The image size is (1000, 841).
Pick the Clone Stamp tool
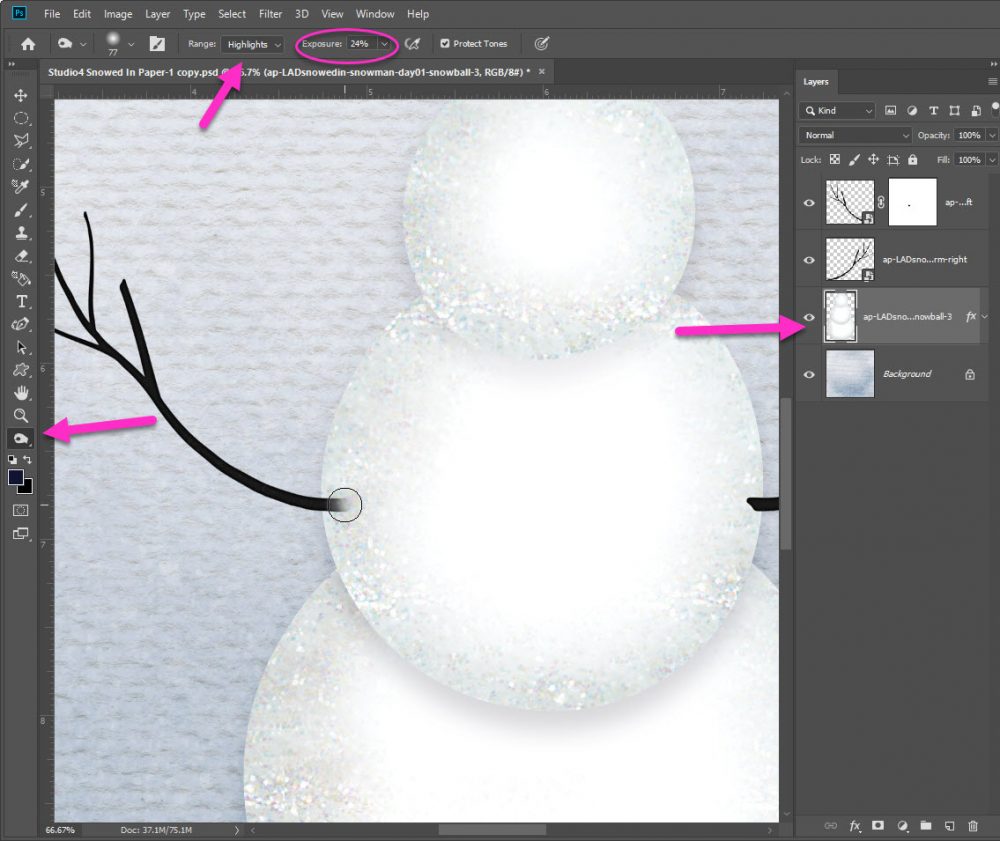[x=20, y=232]
